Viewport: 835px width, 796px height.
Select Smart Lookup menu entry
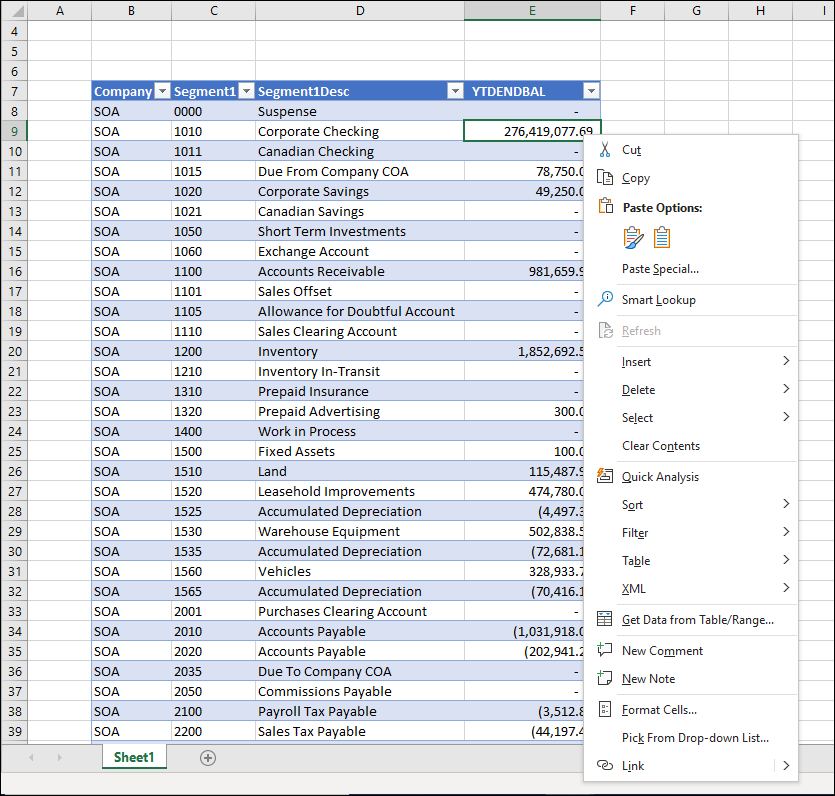tap(659, 300)
